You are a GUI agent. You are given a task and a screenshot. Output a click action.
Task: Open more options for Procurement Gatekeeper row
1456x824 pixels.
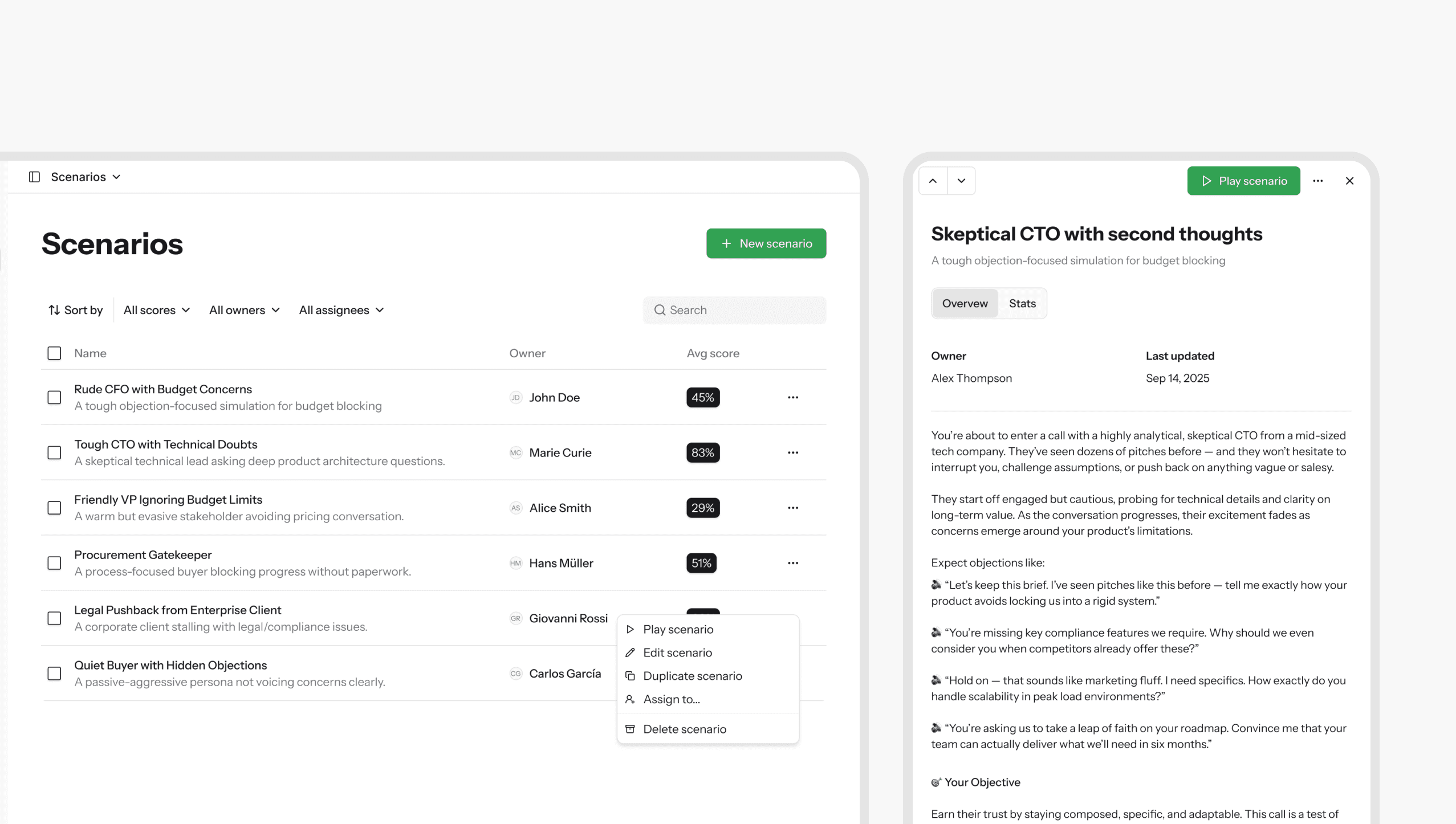(x=792, y=563)
